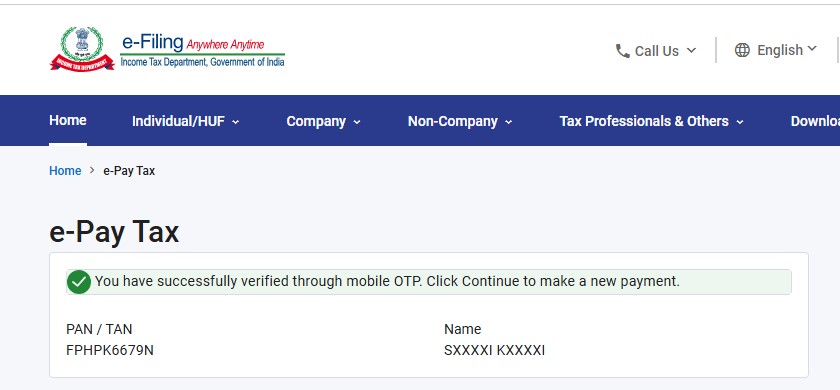Click the masked name SXXXXI KXXXXI
The height and width of the screenshot is (390, 840).
click(494, 350)
